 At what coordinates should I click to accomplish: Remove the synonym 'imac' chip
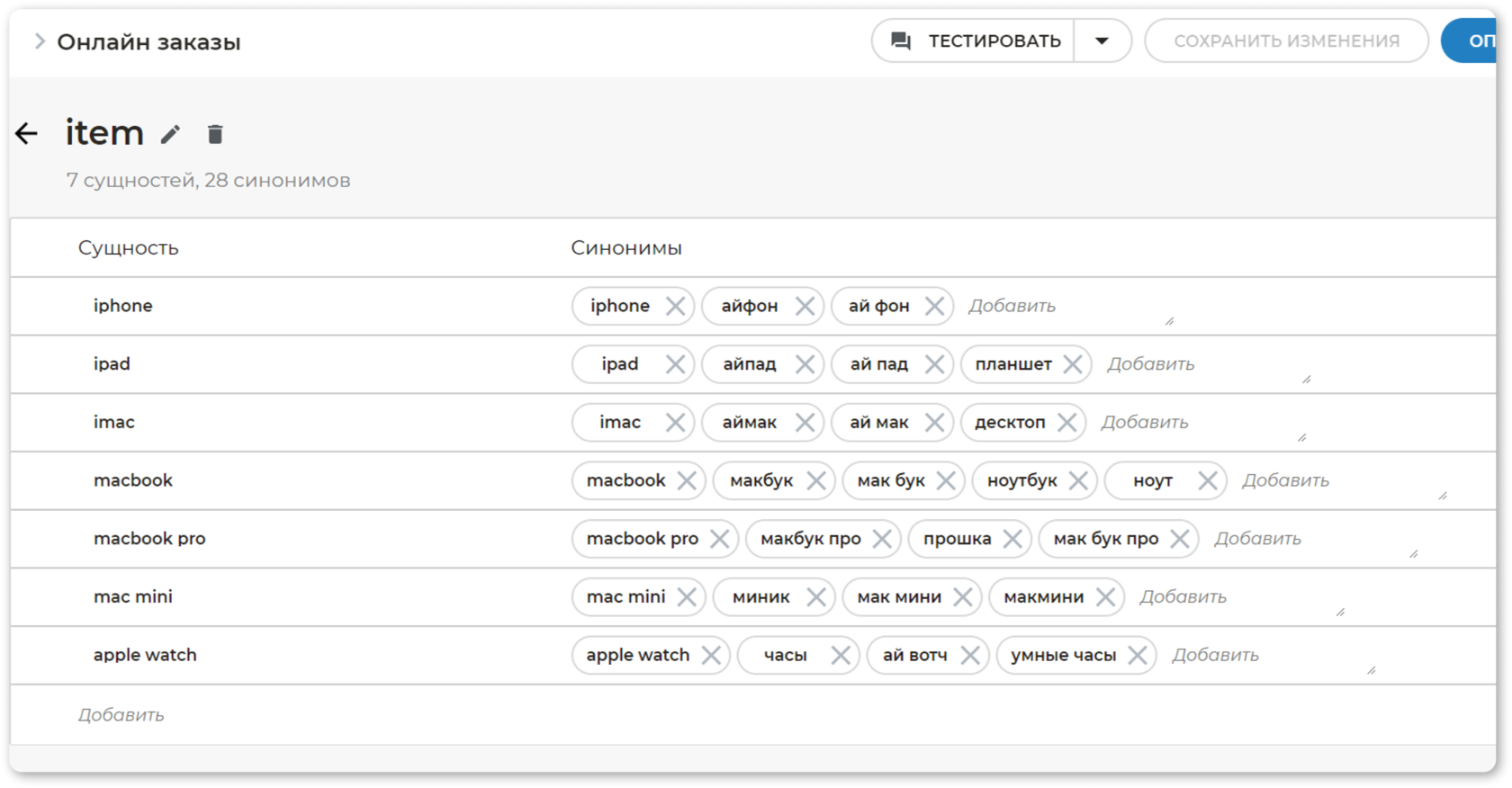click(675, 423)
